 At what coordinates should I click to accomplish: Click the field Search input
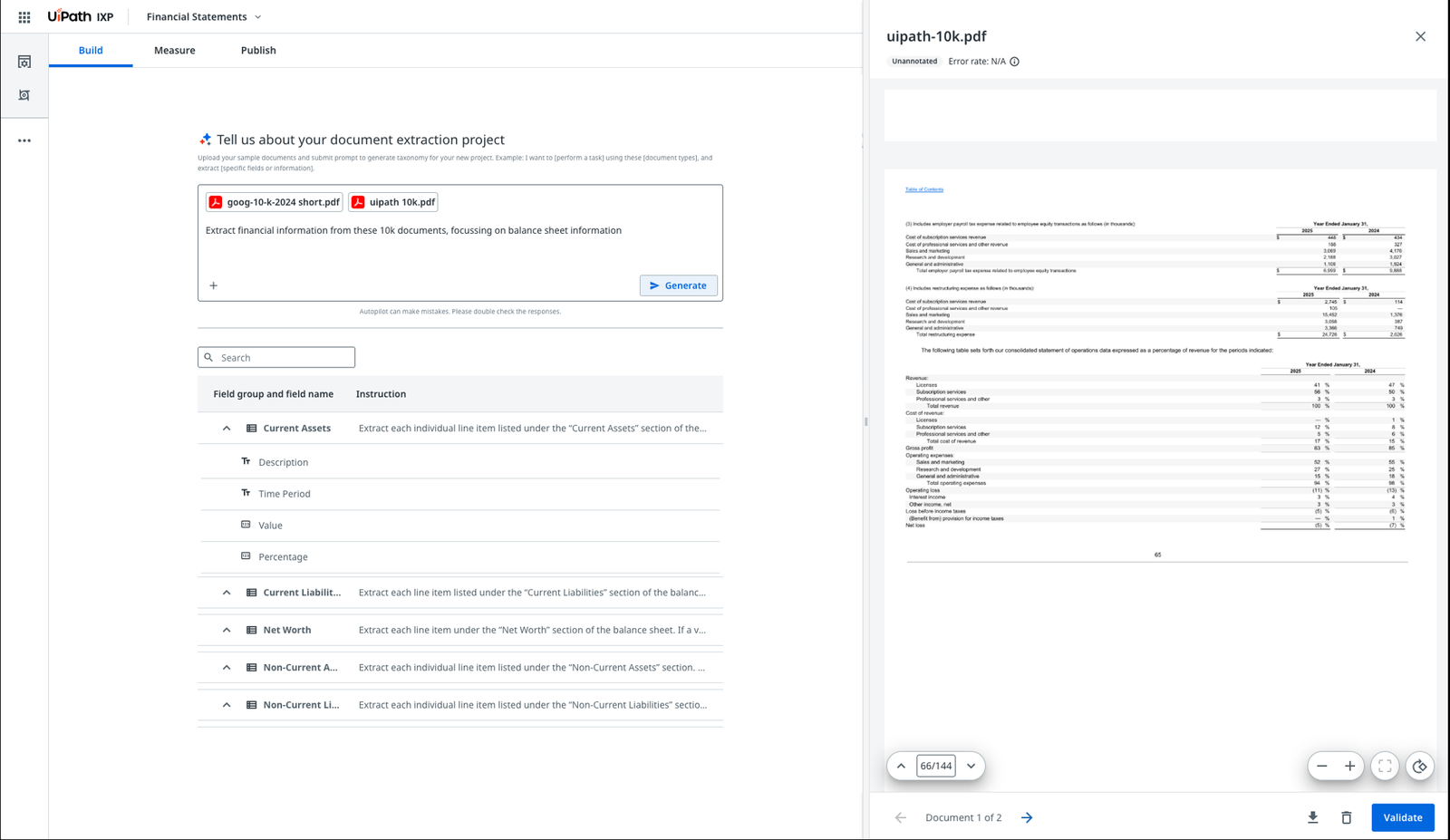click(x=276, y=358)
